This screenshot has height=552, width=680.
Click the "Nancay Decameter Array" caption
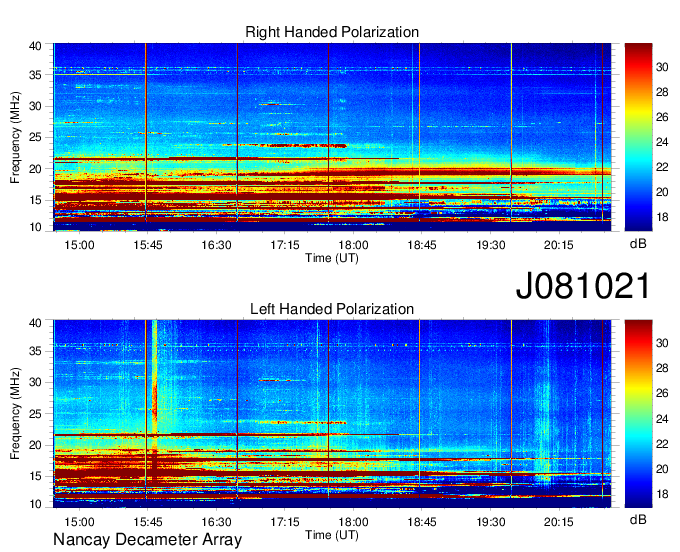point(147,540)
